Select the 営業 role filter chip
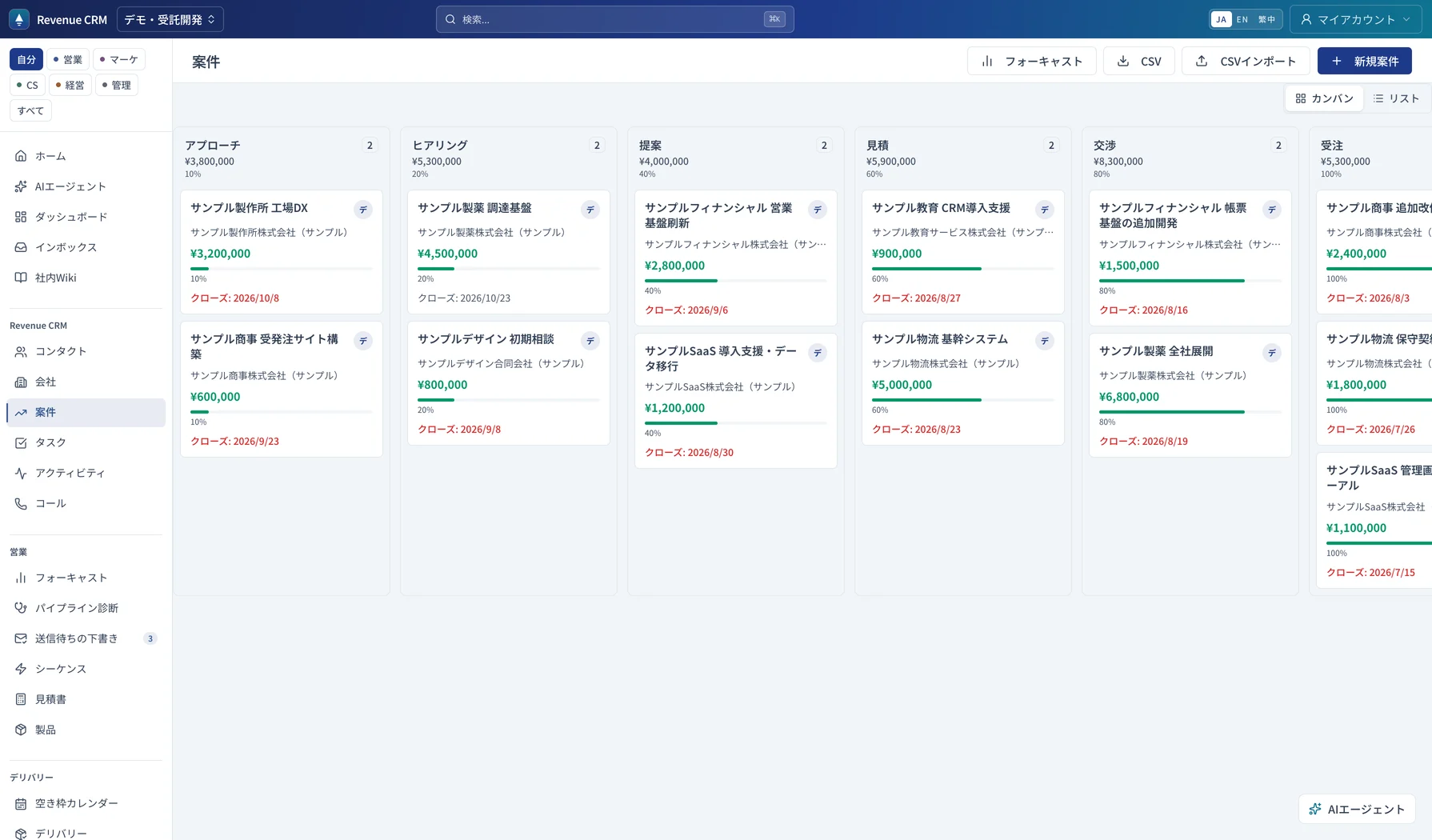The width and height of the screenshot is (1432, 840). 68,59
